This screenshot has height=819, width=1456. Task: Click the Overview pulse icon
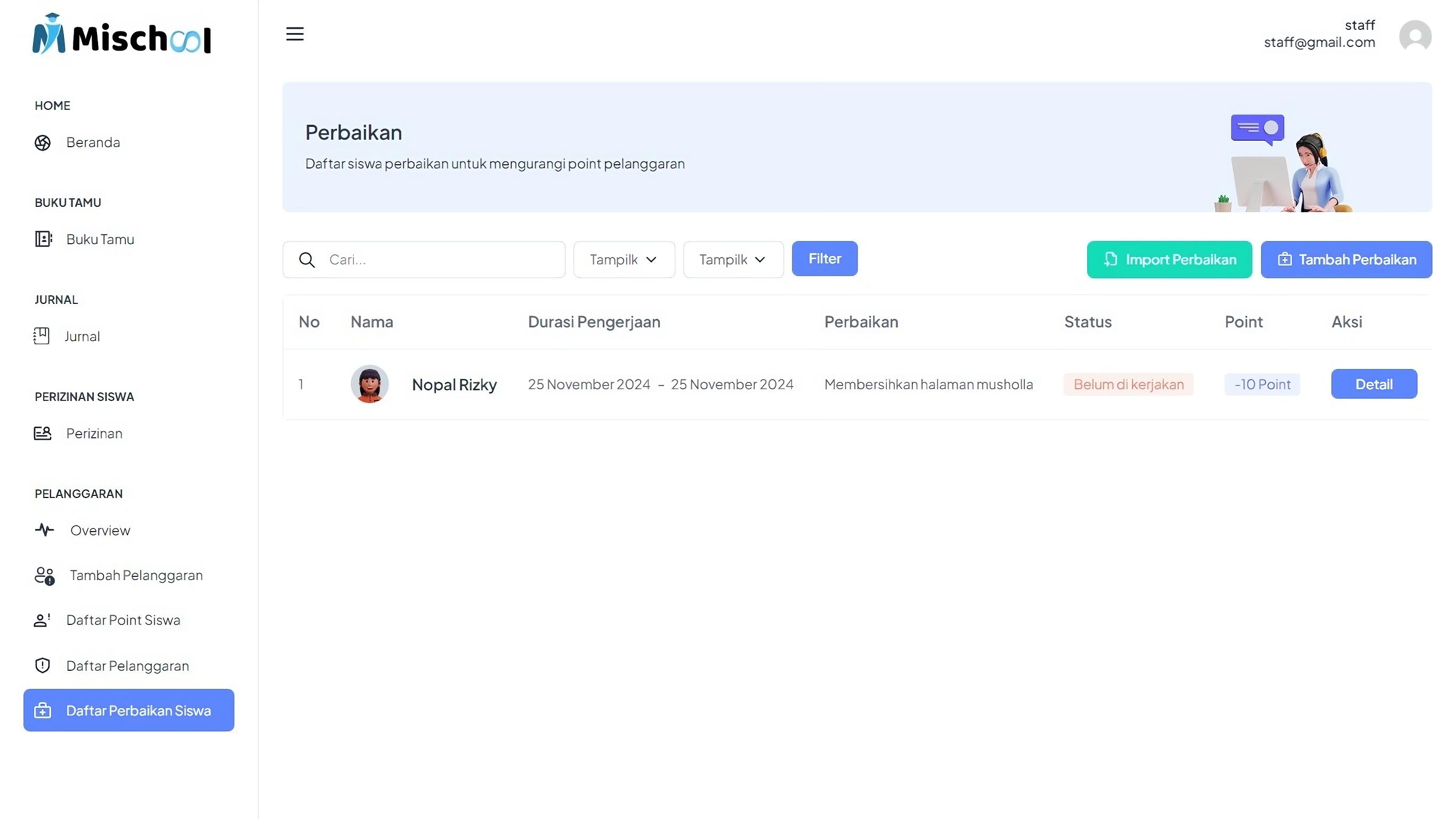(44, 530)
